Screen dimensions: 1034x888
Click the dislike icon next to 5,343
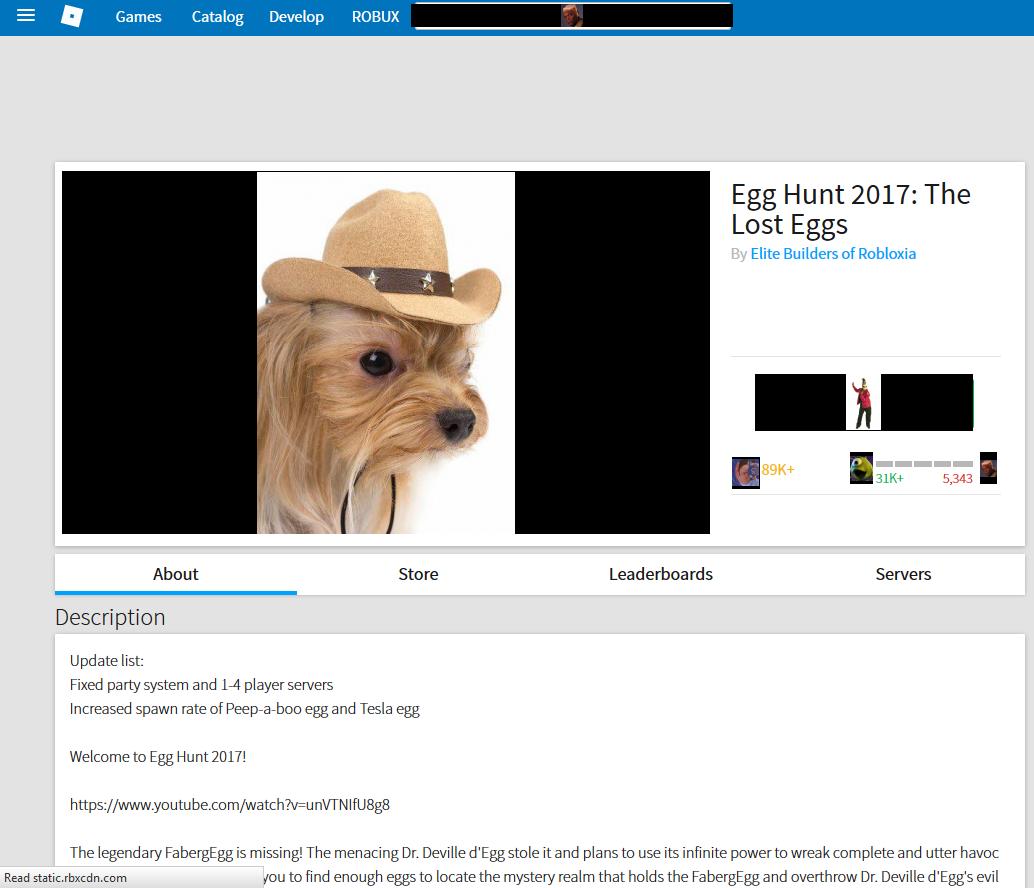tap(988, 468)
